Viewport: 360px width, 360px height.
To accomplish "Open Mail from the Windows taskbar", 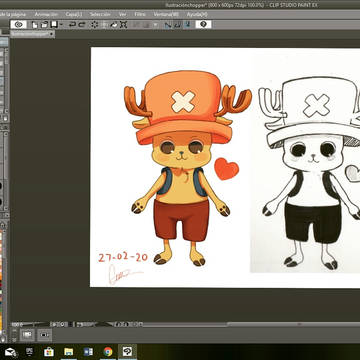I will tap(11, 352).
